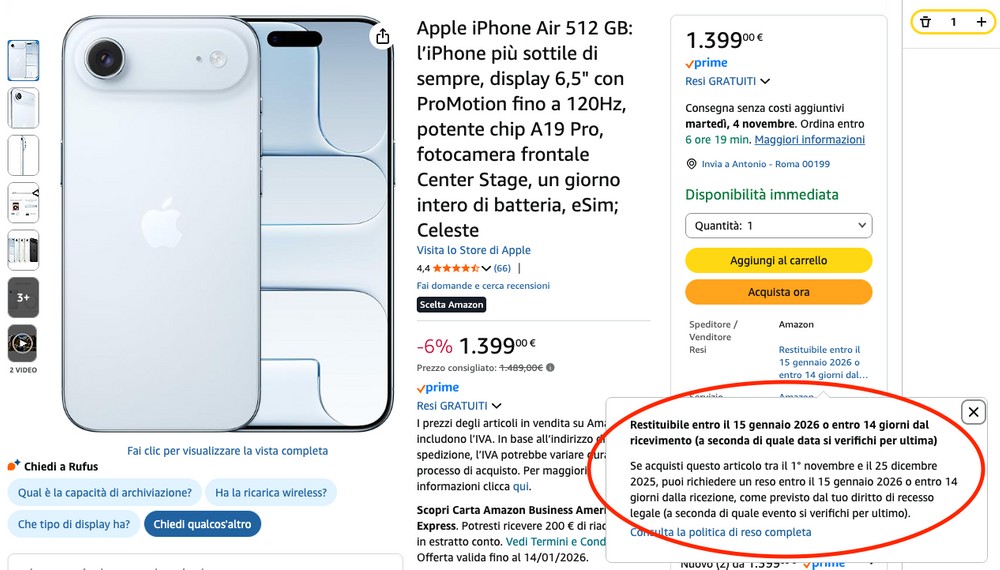
Task: Open Visita lo Store di Apple link
Action: [473, 250]
